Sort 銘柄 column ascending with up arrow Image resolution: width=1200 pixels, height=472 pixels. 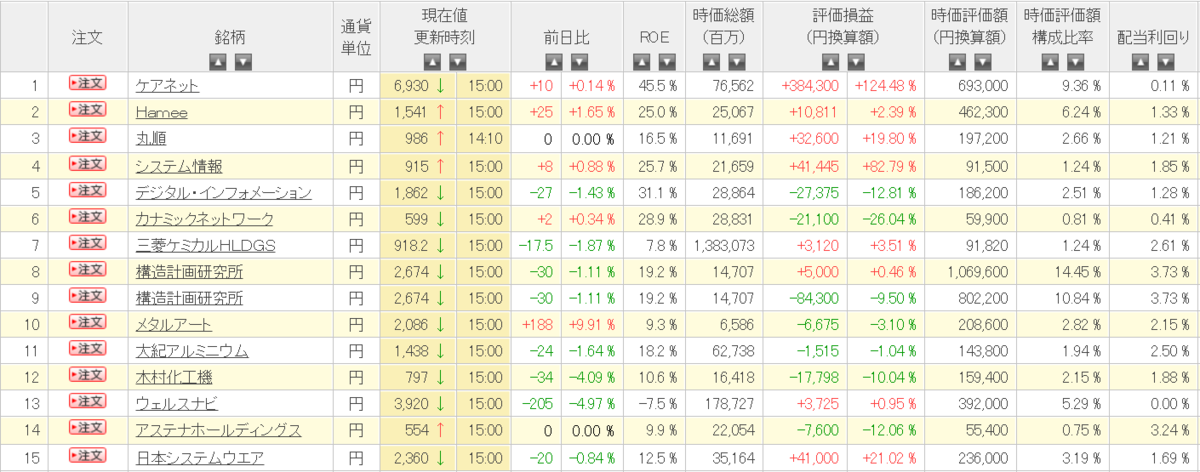[x=217, y=62]
